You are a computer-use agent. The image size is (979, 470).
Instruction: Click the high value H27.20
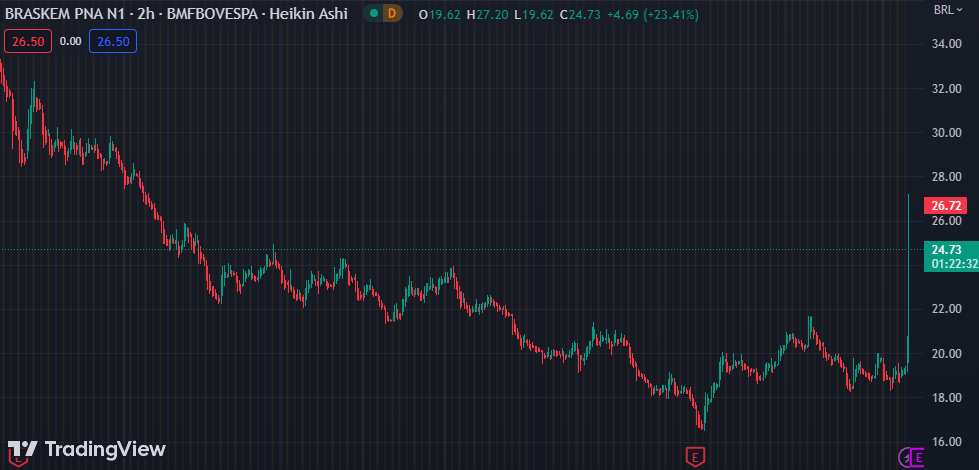pos(488,14)
